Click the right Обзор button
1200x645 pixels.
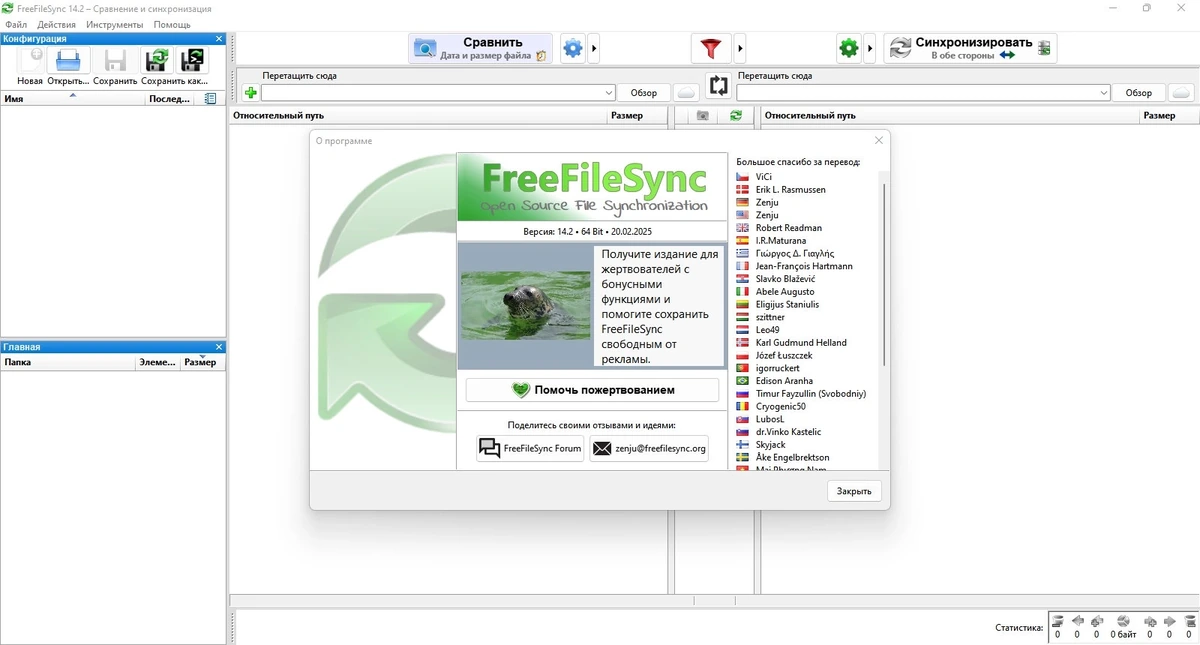click(1139, 93)
